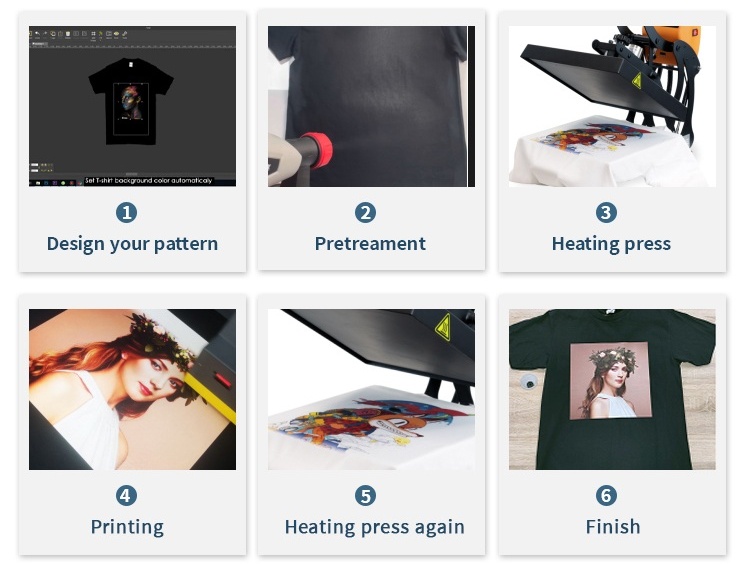Click the yellow warning triangle in step 5 image
The height and width of the screenshot is (566, 750).
pos(443,327)
